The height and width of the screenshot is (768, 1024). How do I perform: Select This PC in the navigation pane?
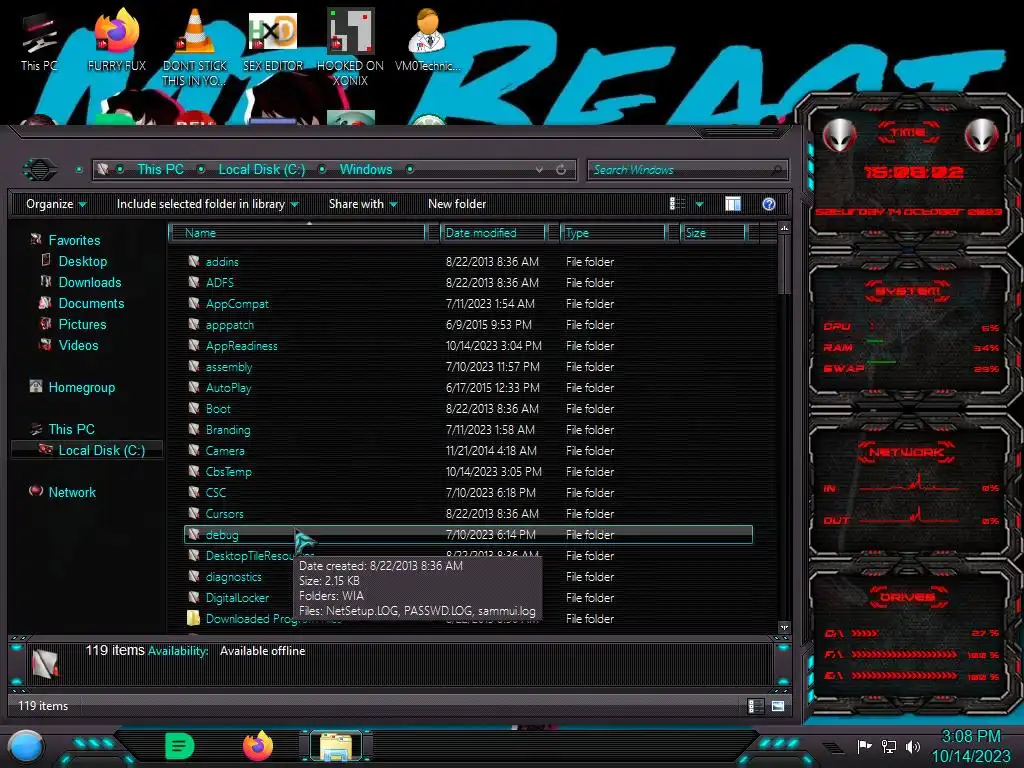click(63, 429)
